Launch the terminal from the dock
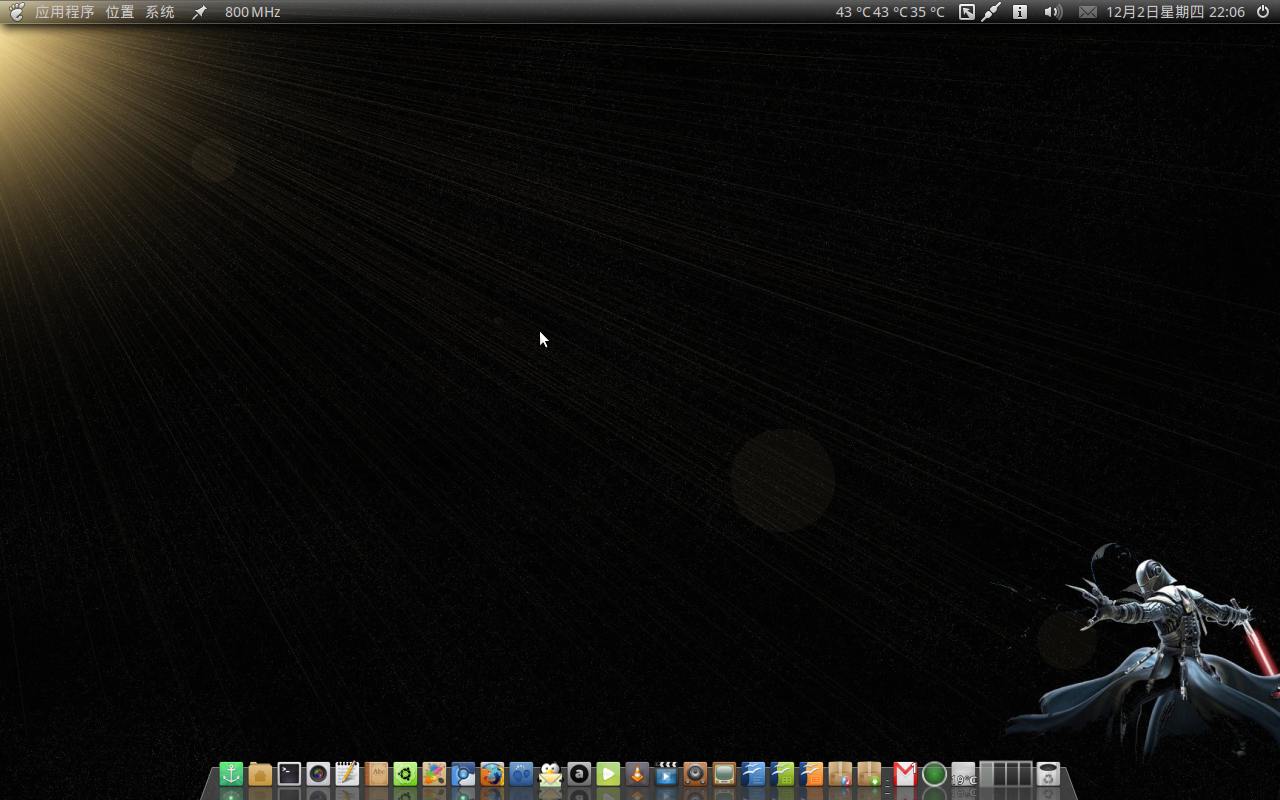Viewport: 1280px width, 800px height. pos(289,774)
